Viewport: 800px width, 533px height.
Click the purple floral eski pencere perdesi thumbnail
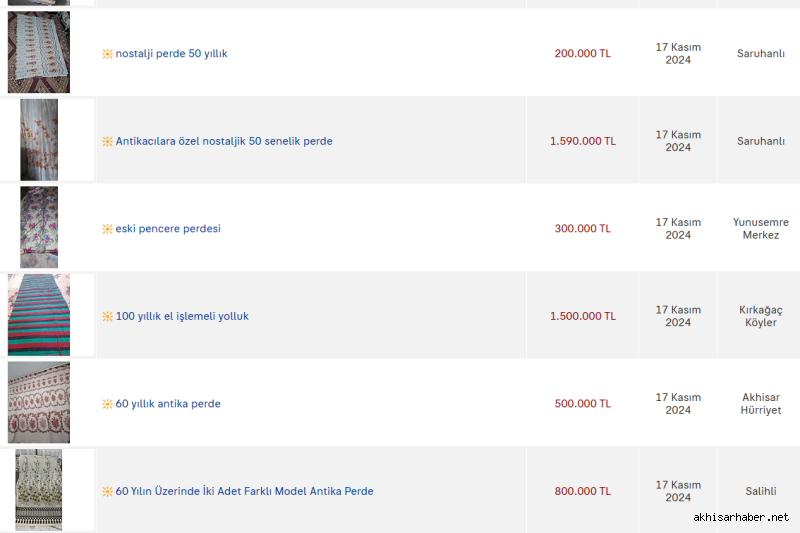pos(39,227)
